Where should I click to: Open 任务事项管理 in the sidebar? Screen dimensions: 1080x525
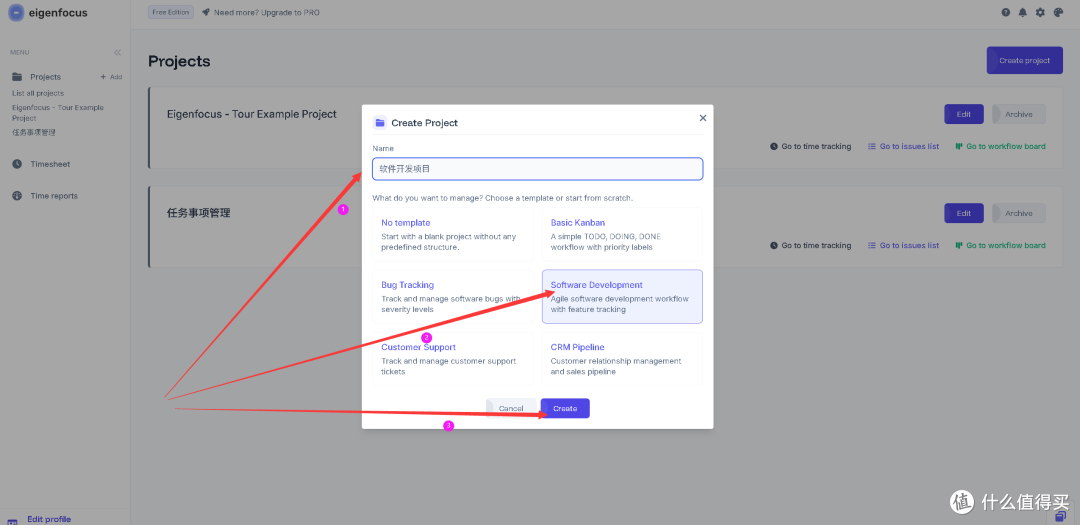[33, 132]
